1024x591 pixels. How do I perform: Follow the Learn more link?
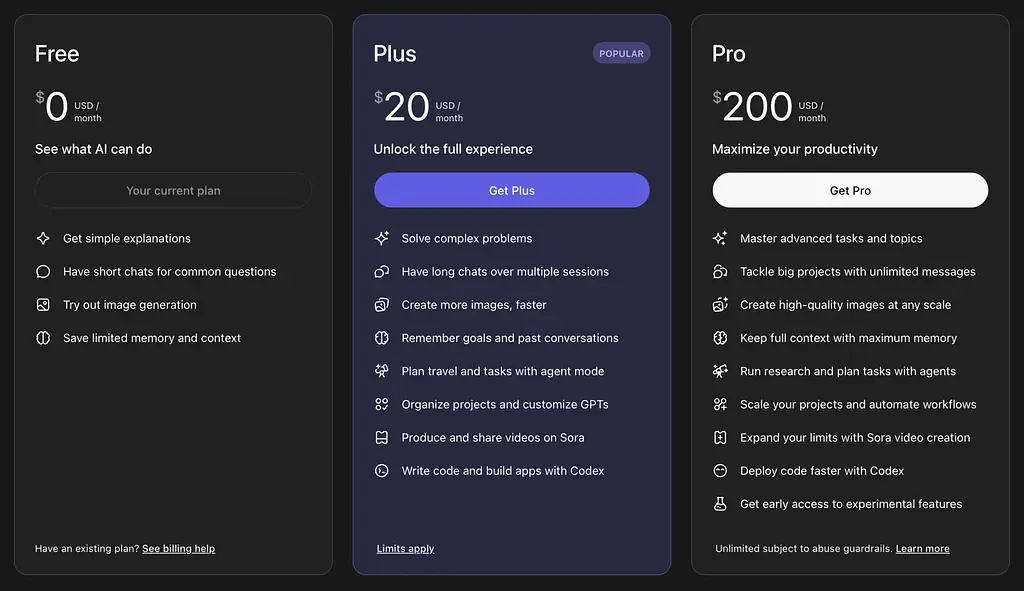(x=922, y=548)
